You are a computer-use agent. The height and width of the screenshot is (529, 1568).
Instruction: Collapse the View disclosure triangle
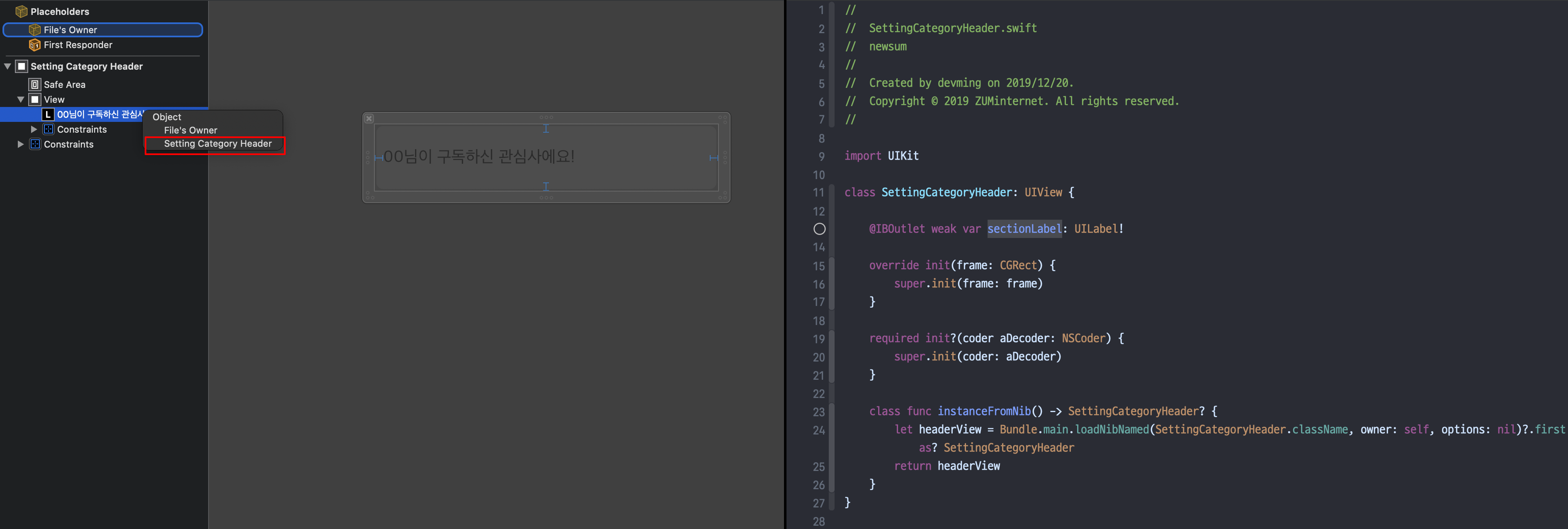[21, 99]
